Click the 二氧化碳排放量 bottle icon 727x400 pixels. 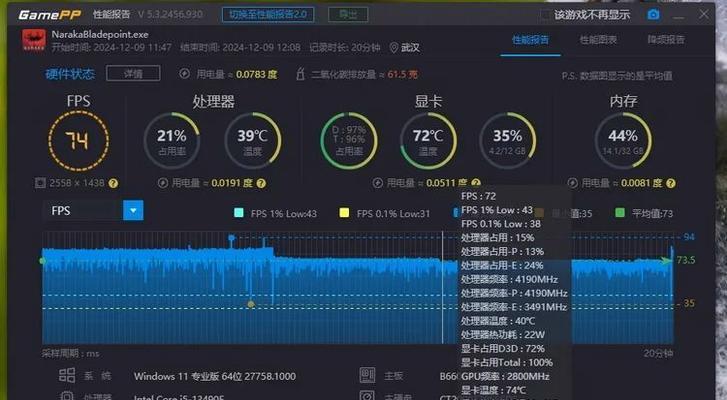pos(300,74)
